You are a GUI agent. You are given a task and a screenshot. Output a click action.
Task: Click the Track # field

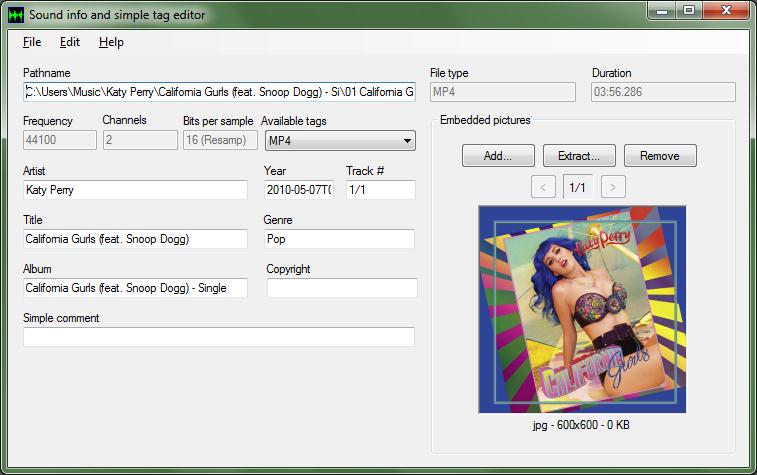[x=380, y=190]
